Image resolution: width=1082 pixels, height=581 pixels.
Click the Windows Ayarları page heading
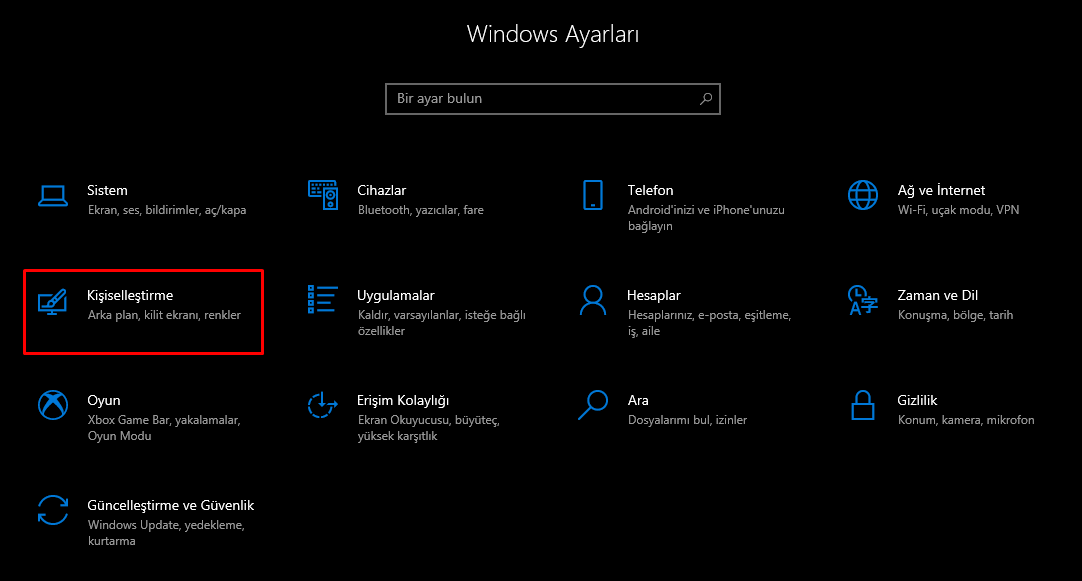point(553,34)
